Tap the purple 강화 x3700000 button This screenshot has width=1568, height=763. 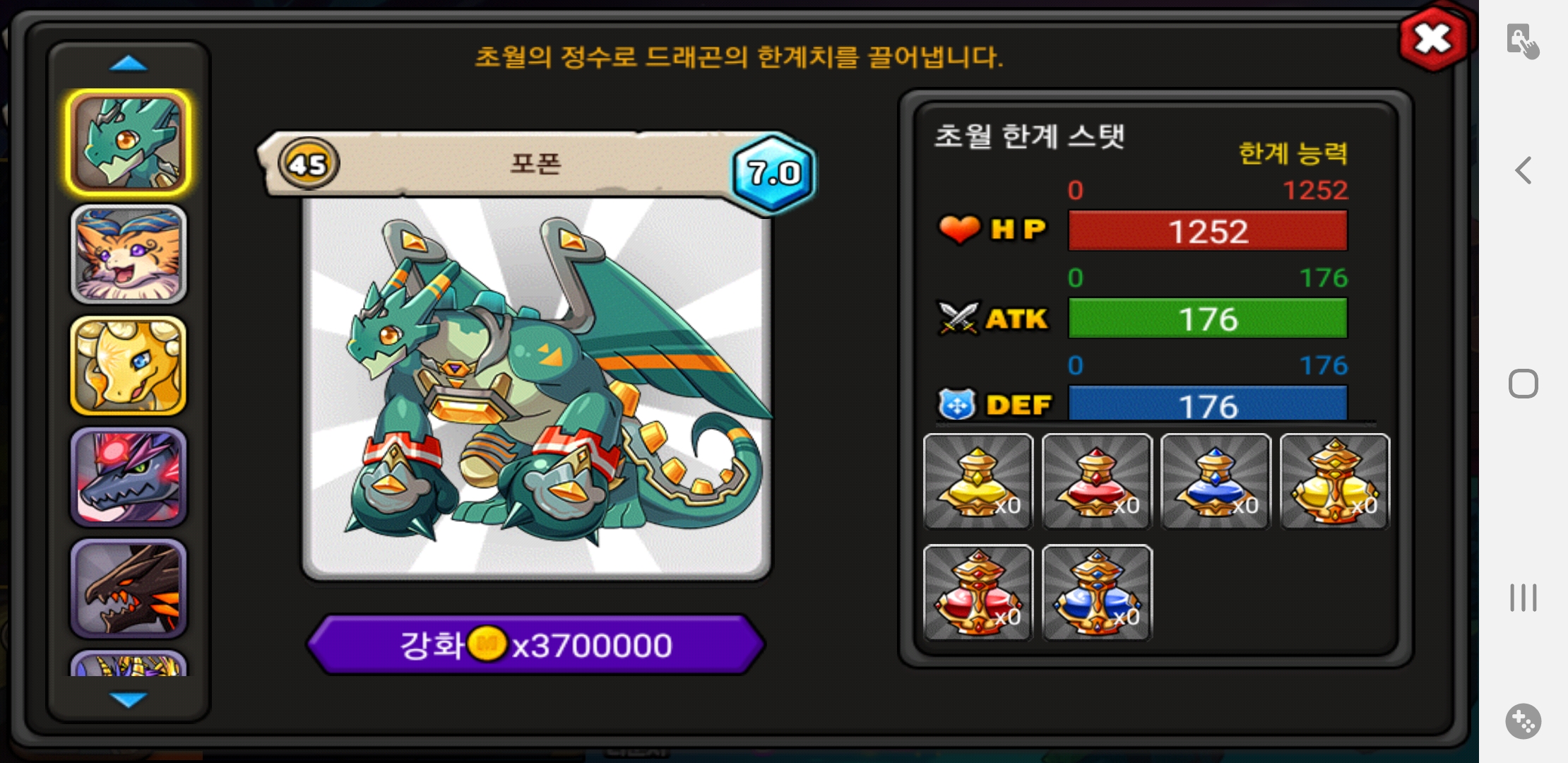point(536,644)
